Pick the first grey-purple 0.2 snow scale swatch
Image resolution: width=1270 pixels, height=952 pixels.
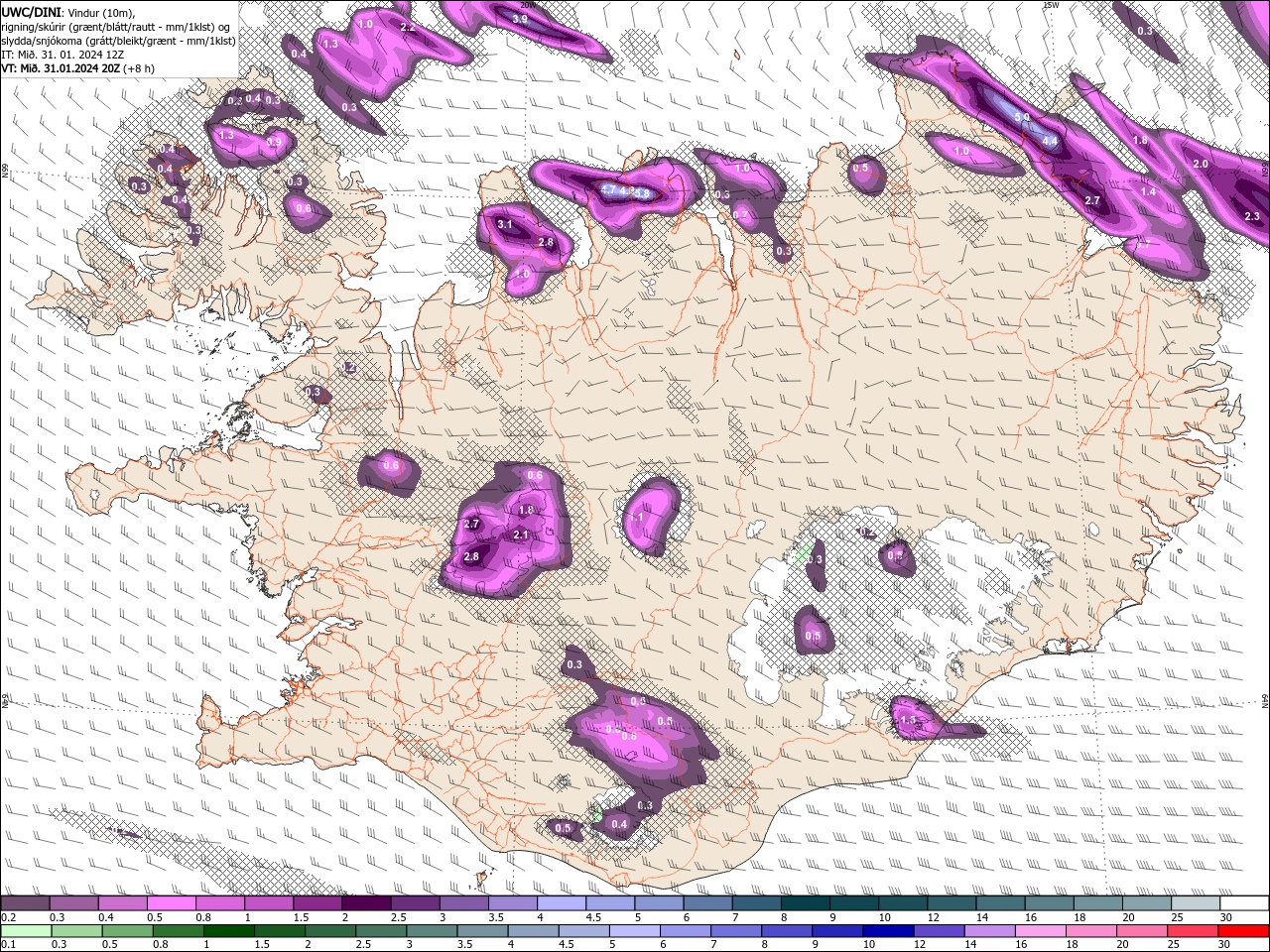tap(26, 902)
